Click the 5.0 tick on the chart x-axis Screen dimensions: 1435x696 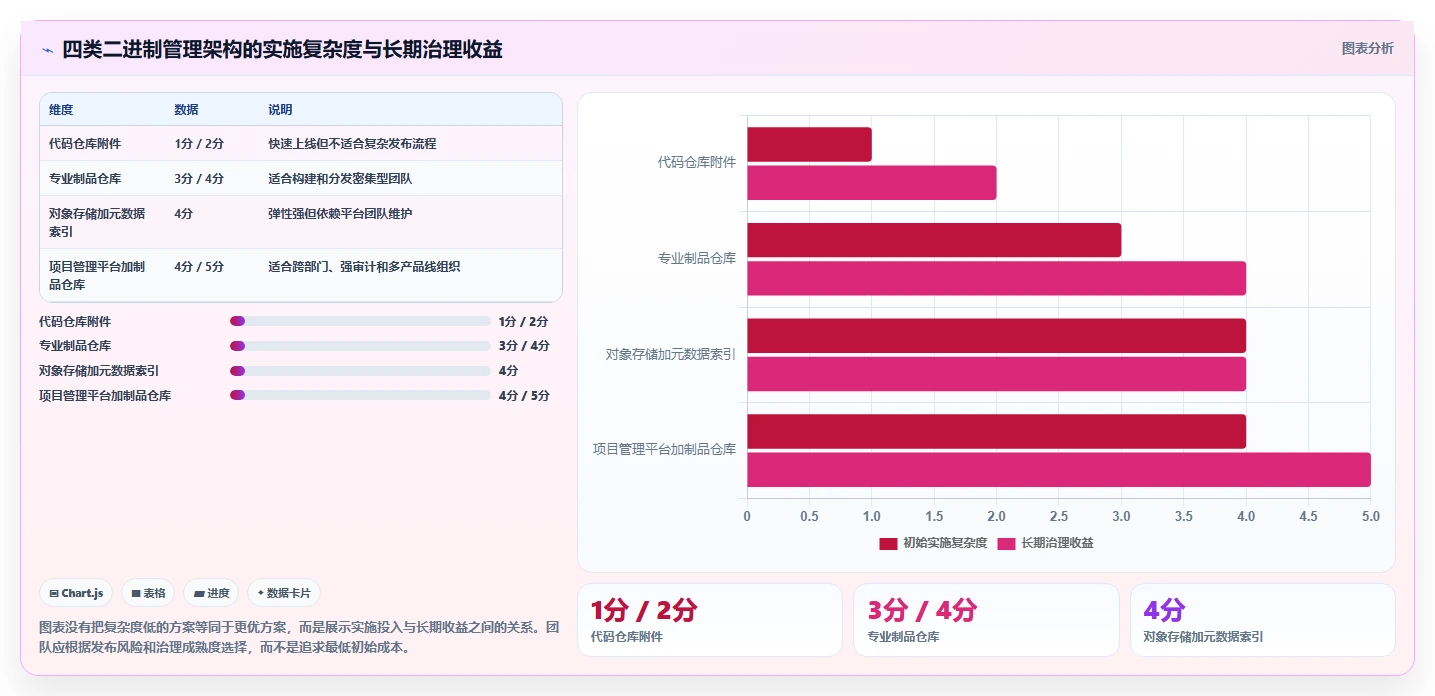point(1370,517)
